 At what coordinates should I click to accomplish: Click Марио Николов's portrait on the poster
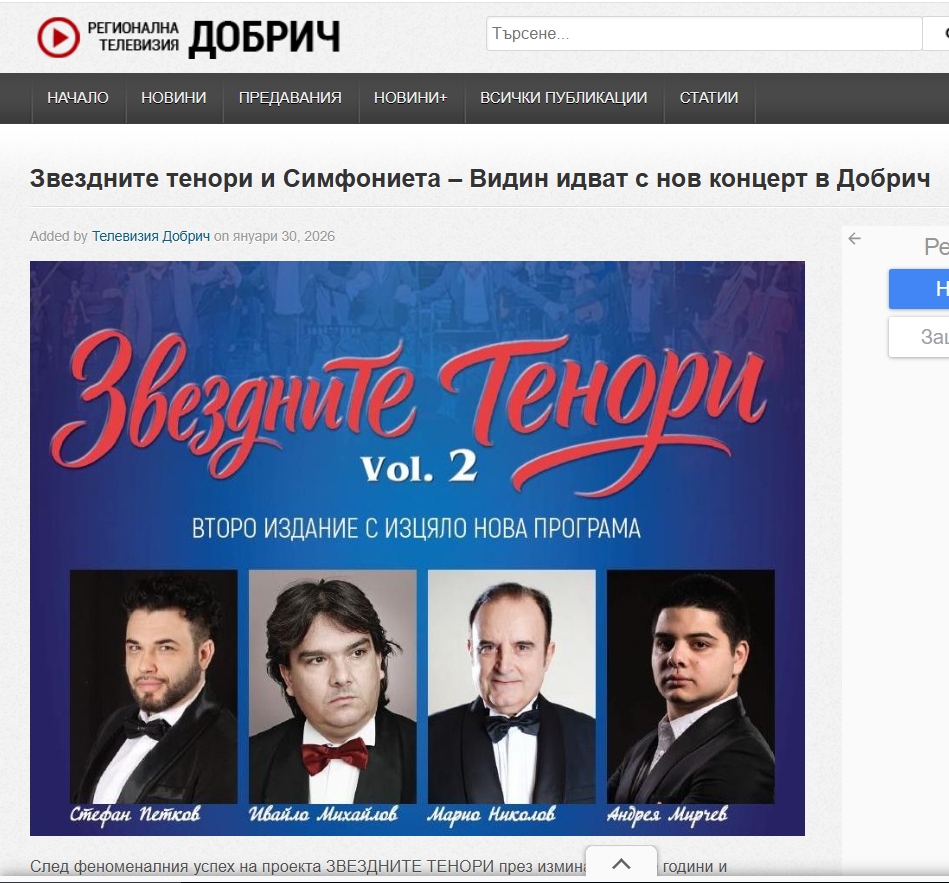click(x=511, y=686)
